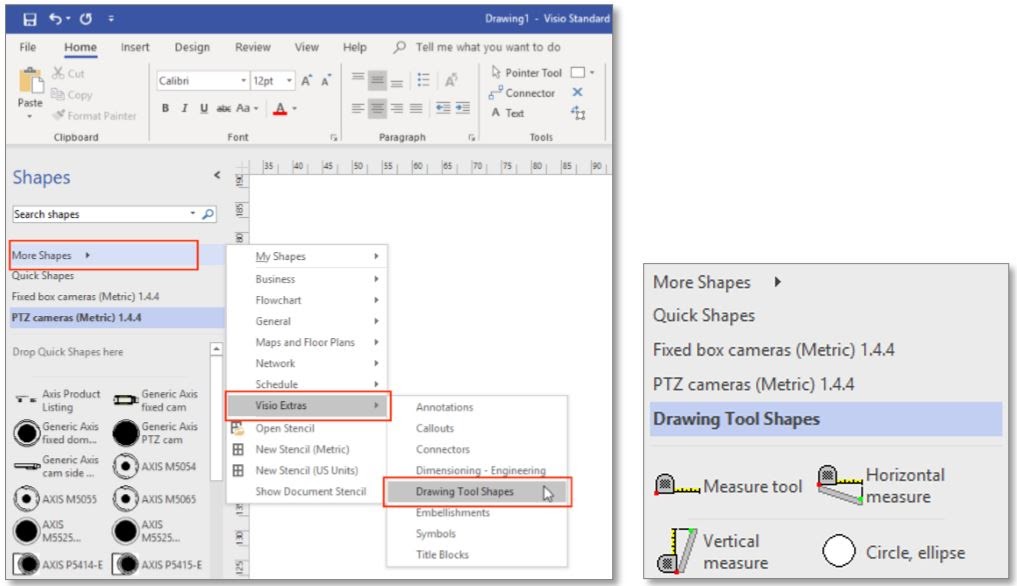Click the Undo arrow in the title bar
The image size is (1017, 586).
[56, 19]
